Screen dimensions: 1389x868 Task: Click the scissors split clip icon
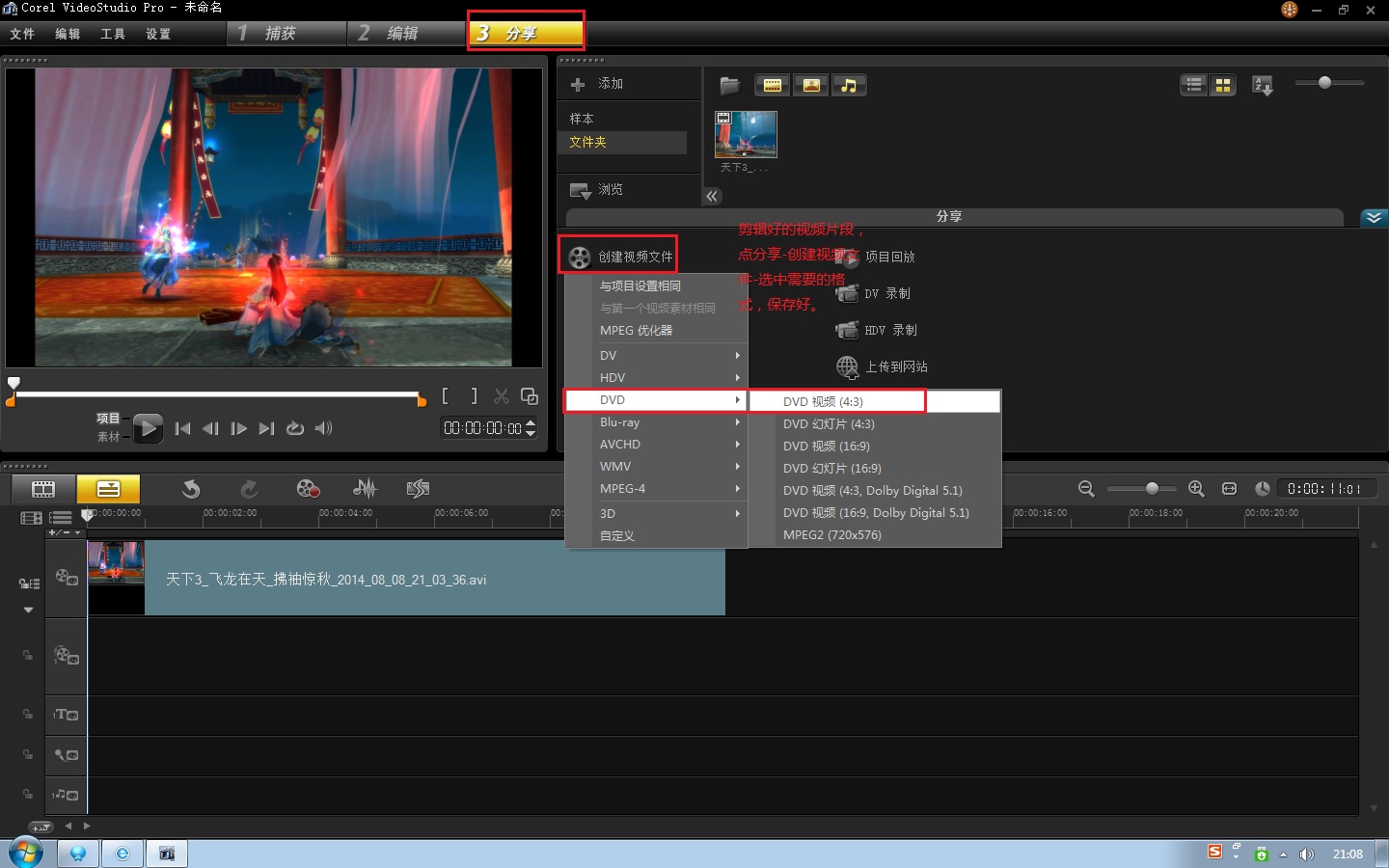(502, 396)
